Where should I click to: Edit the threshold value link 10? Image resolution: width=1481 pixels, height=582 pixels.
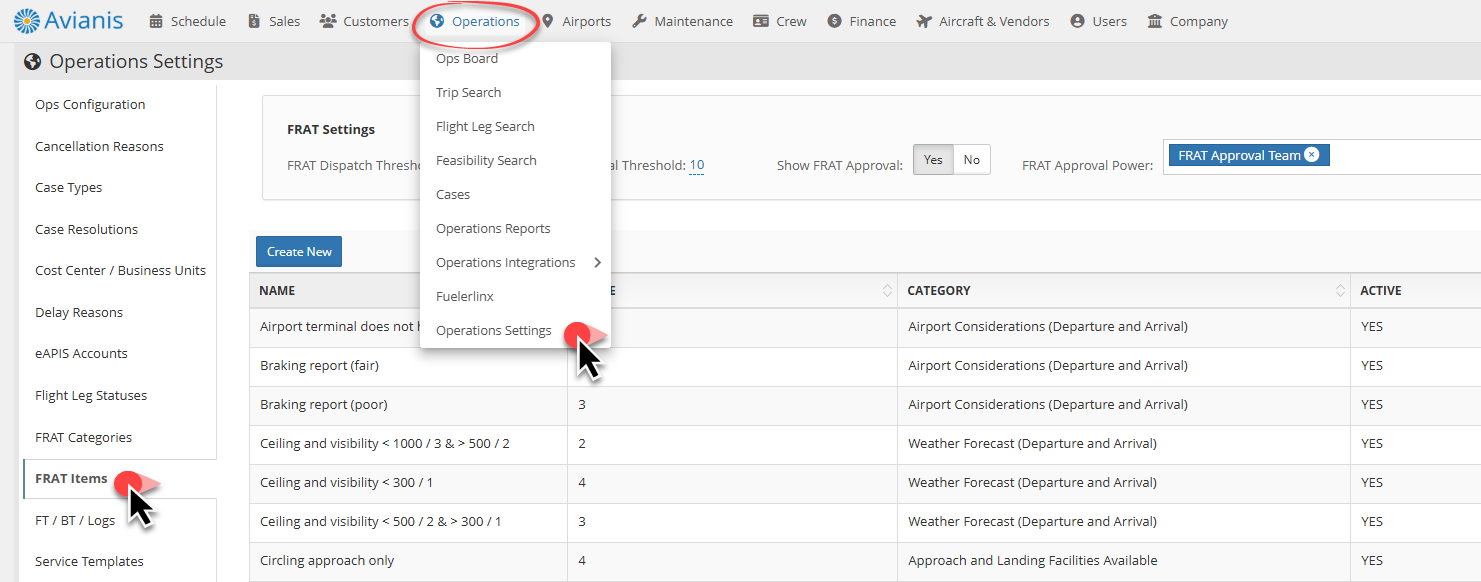point(696,166)
